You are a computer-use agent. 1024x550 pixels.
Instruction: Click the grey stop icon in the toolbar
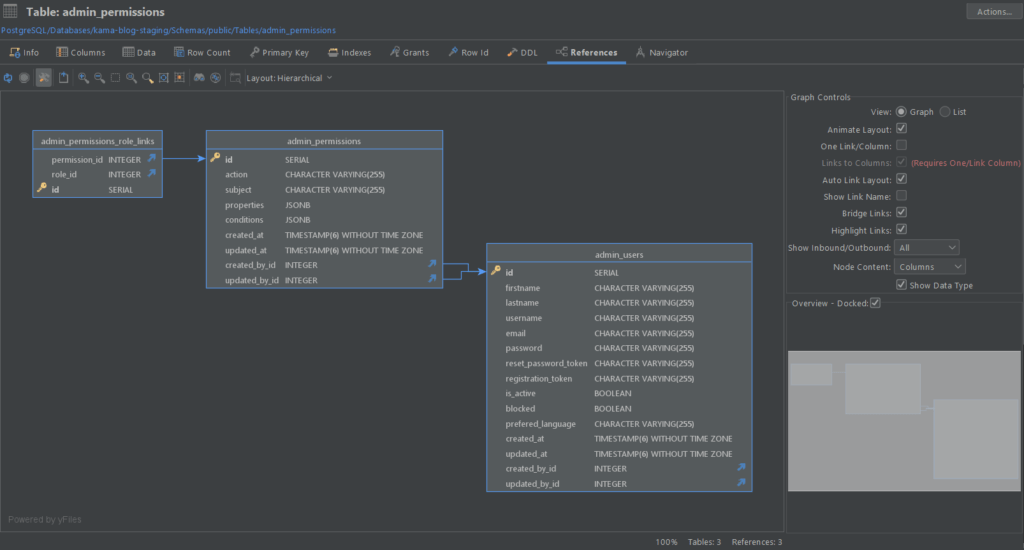(24, 78)
